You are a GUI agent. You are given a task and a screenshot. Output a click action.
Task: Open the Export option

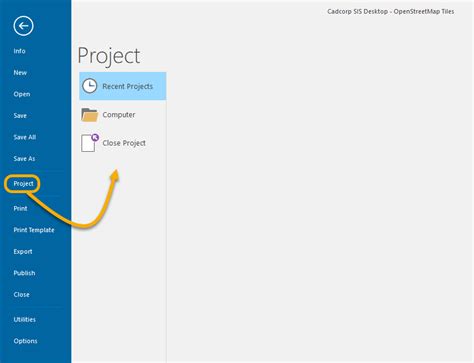(23, 252)
